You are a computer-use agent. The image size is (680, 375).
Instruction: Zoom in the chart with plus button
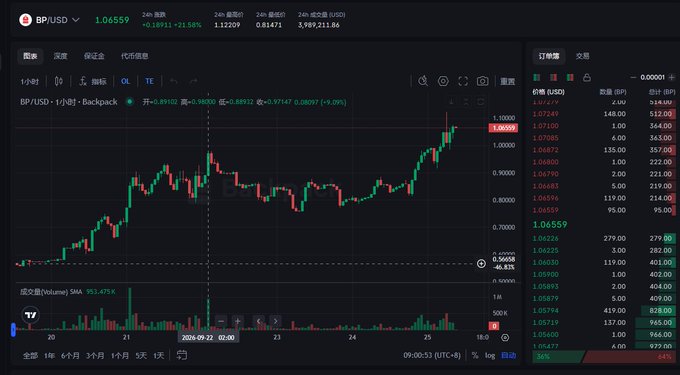237,321
